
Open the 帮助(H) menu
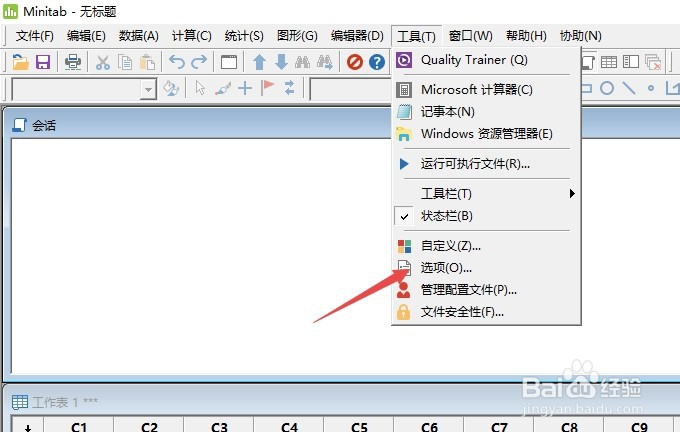[526, 36]
